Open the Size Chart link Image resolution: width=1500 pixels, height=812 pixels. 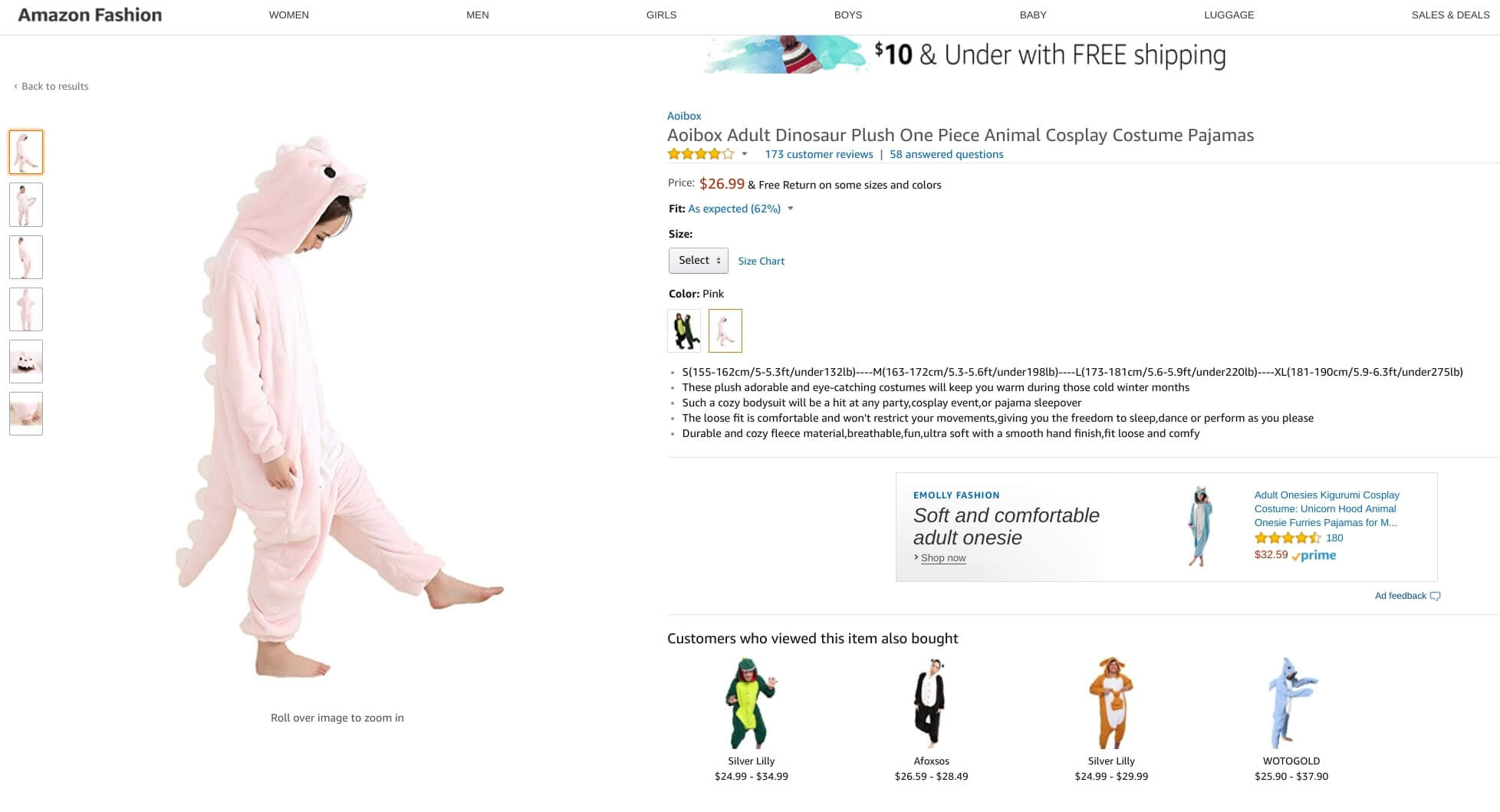(x=762, y=261)
